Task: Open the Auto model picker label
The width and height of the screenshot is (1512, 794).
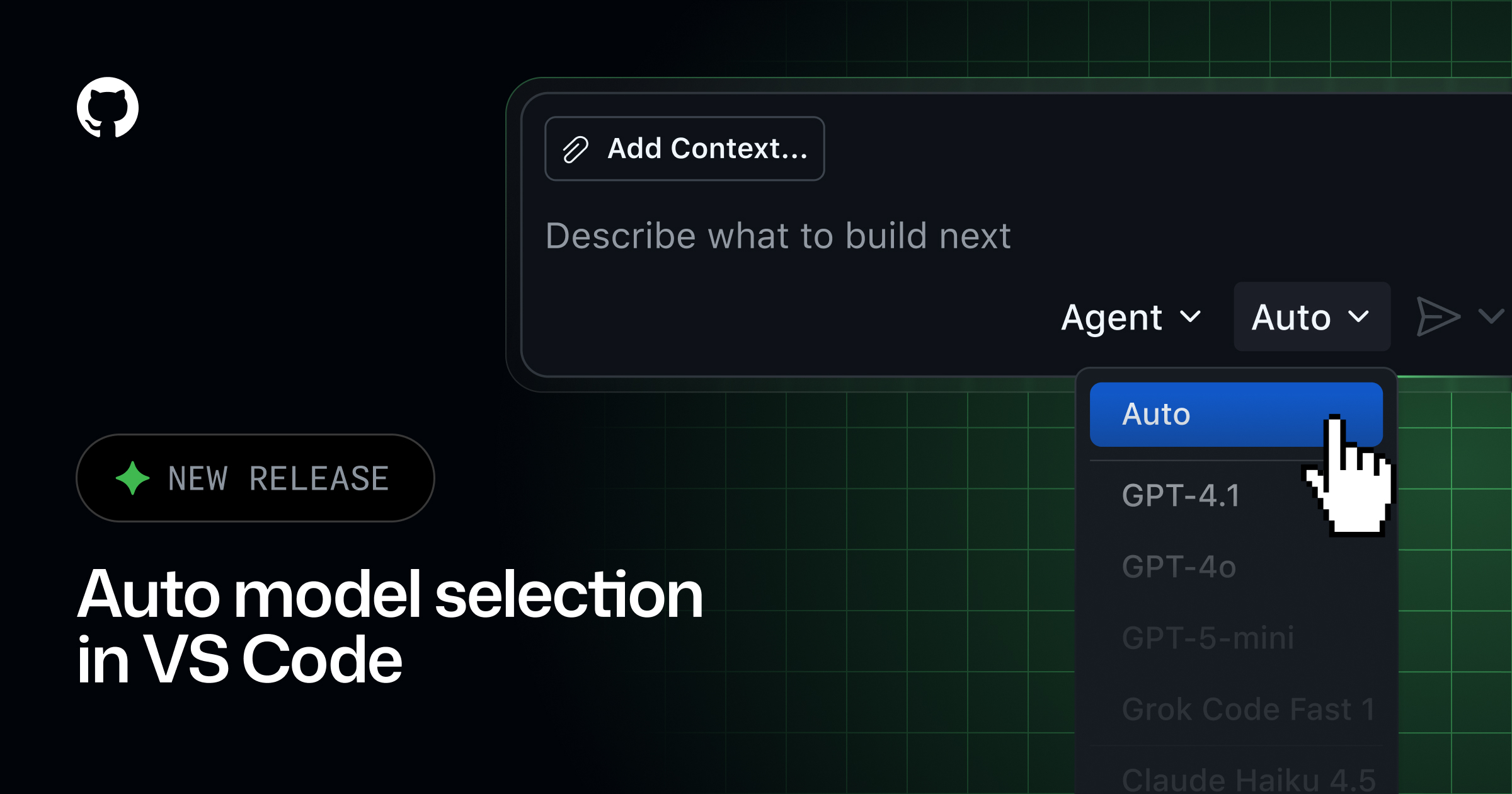Action: pos(1291,317)
